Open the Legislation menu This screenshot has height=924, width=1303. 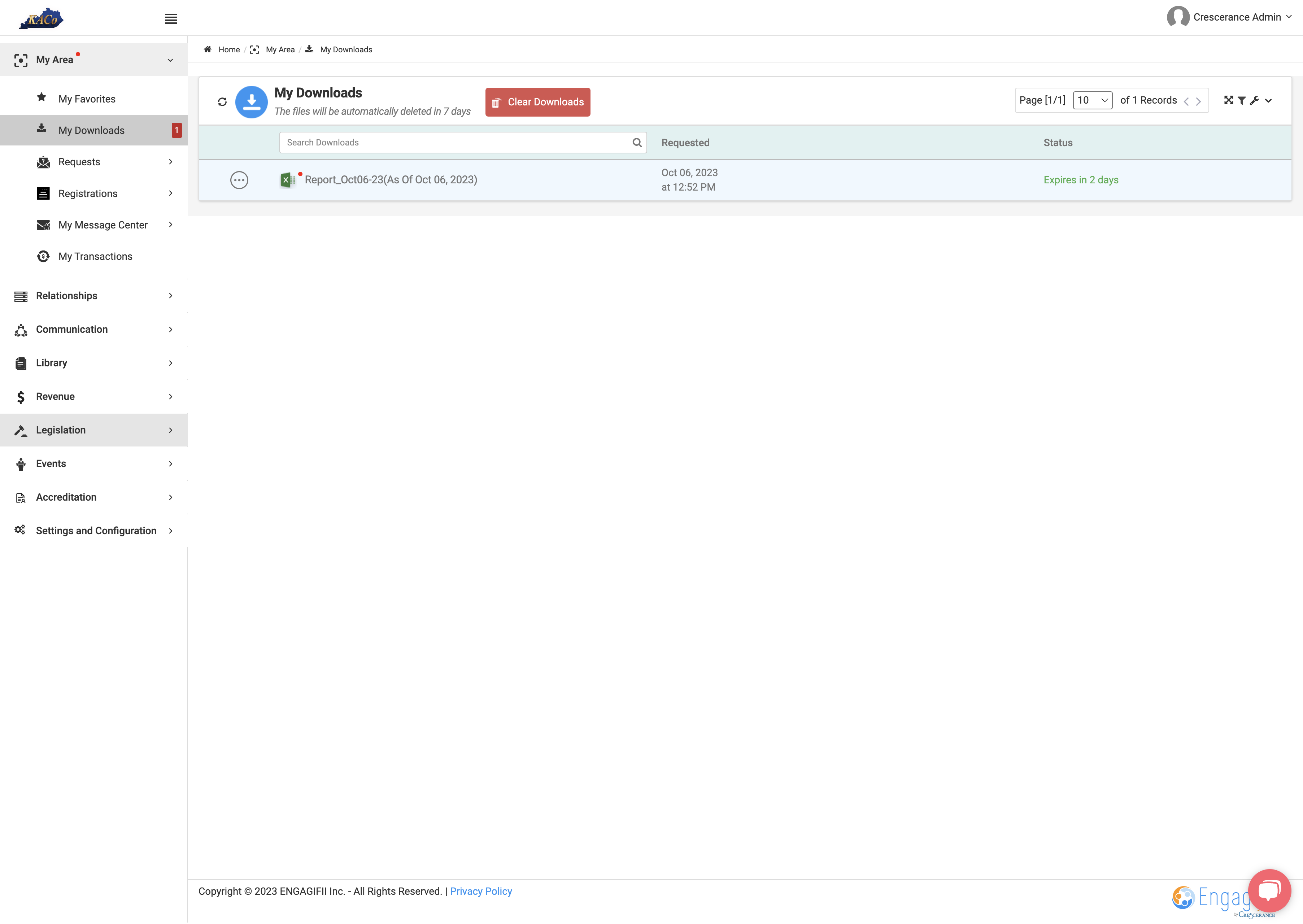tap(94, 430)
